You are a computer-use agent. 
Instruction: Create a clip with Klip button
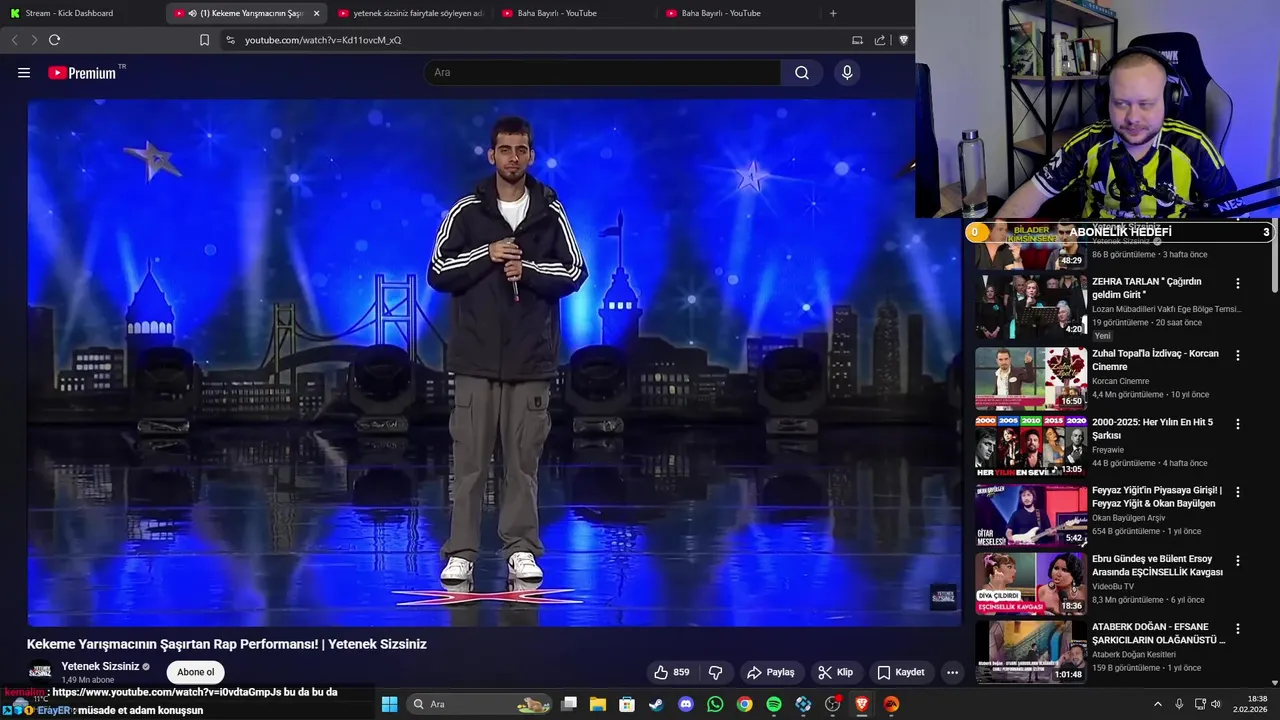point(835,672)
